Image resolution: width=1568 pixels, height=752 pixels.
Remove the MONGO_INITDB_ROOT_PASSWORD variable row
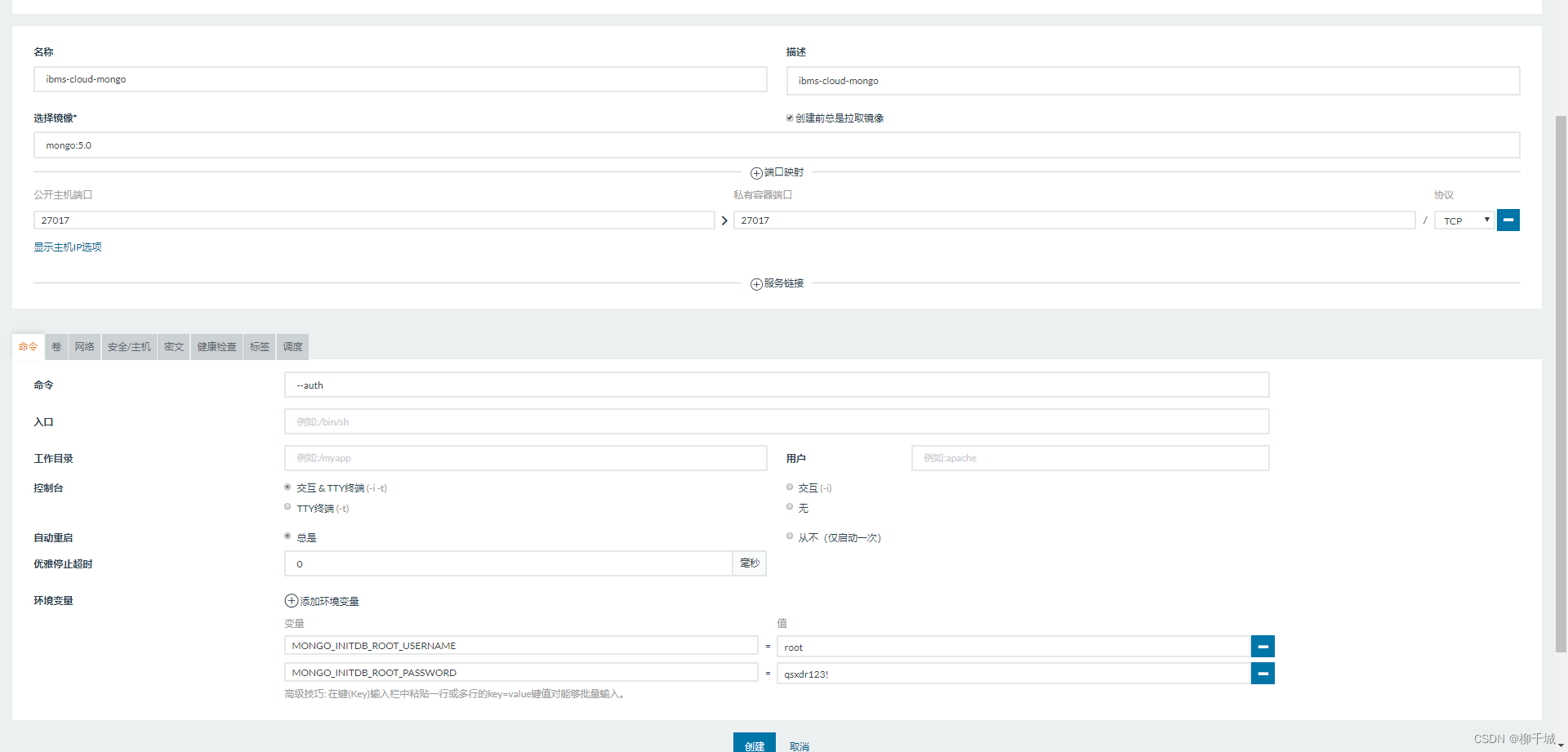pos(1263,673)
